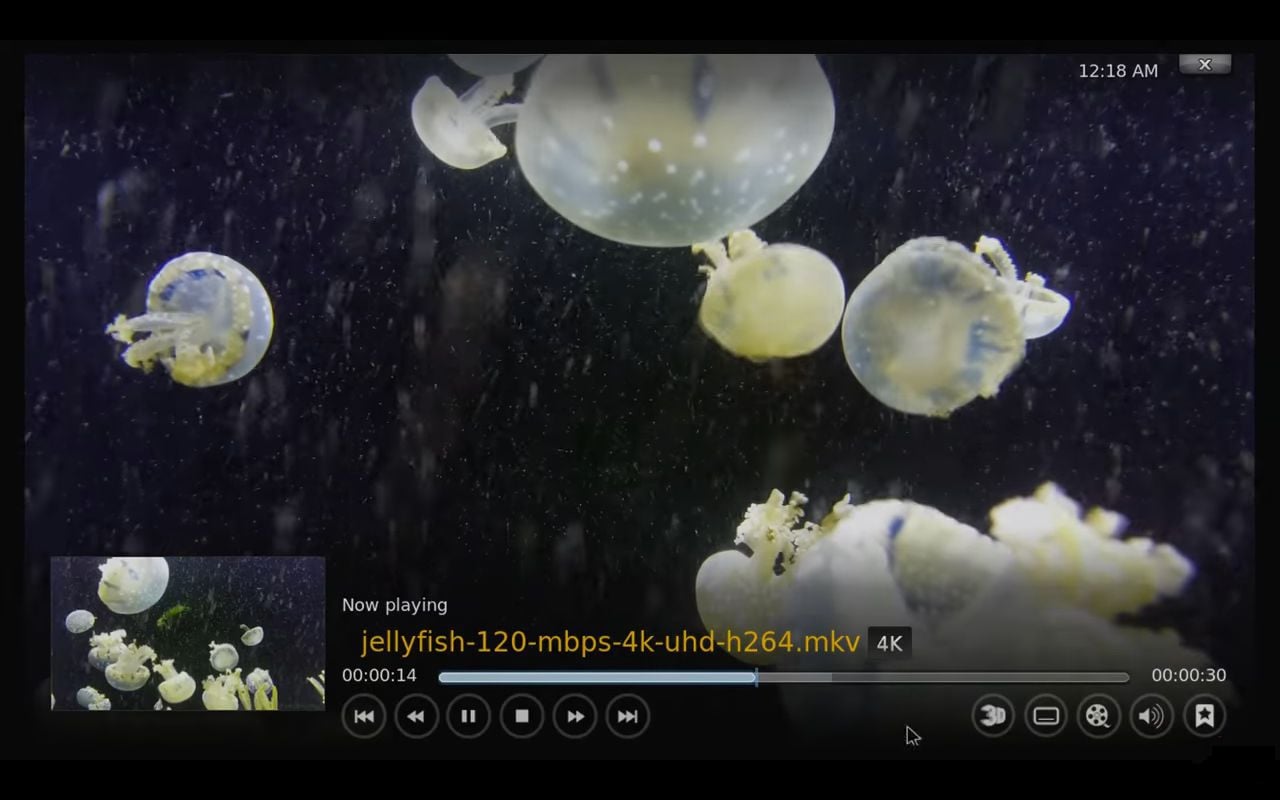Pause the jellyfish video
This screenshot has width=1280, height=800.
click(x=468, y=716)
